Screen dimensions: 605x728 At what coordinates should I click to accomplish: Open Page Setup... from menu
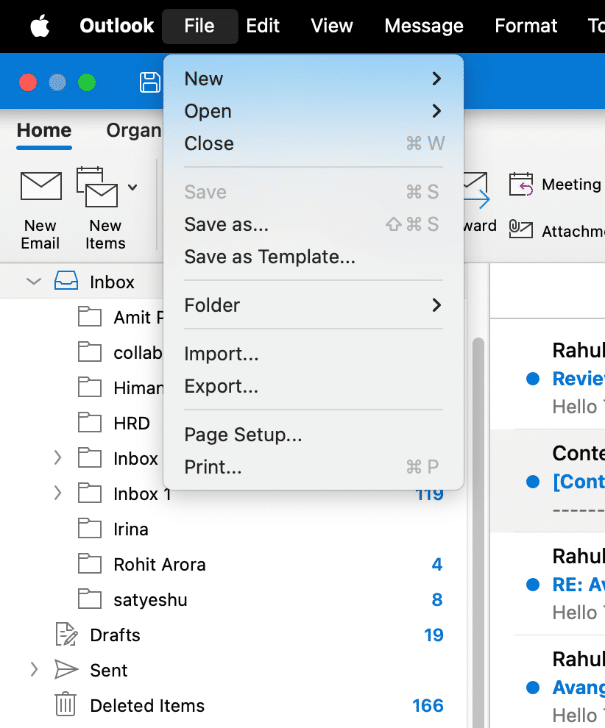(x=313, y=435)
